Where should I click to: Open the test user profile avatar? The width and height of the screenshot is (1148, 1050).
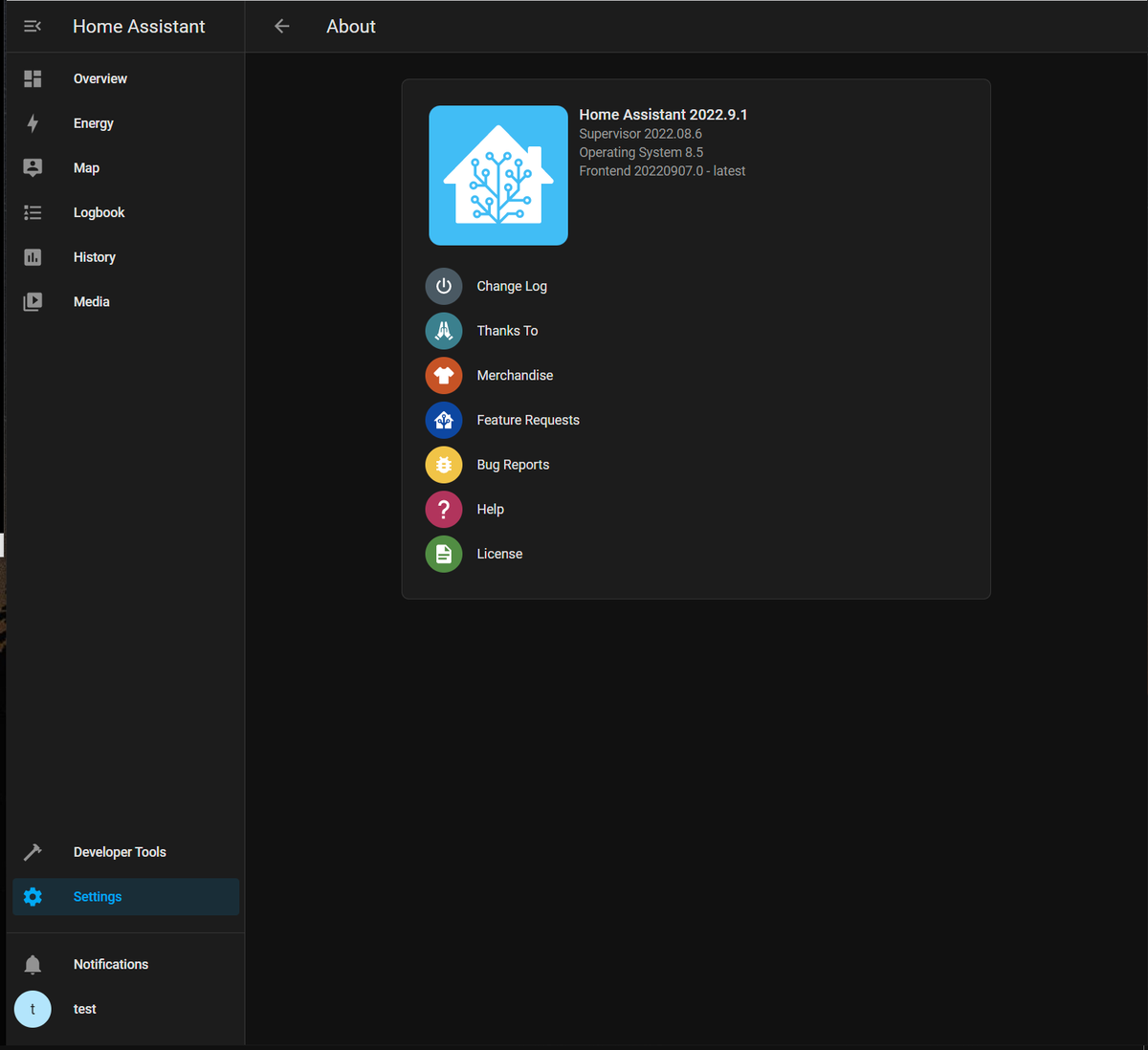(33, 1009)
